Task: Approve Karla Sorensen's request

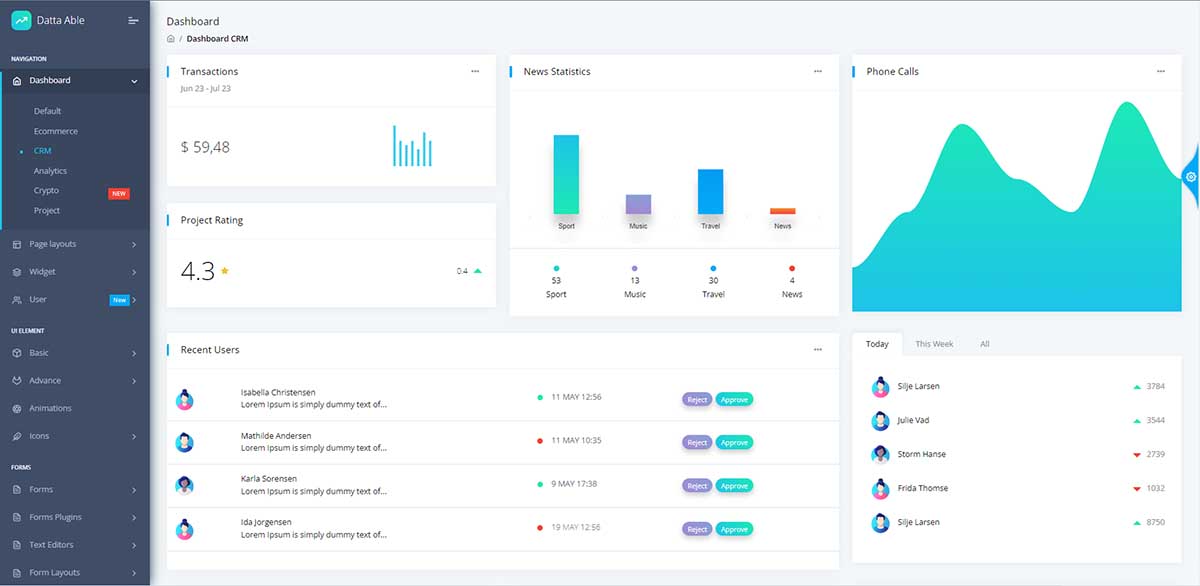Action: (734, 485)
